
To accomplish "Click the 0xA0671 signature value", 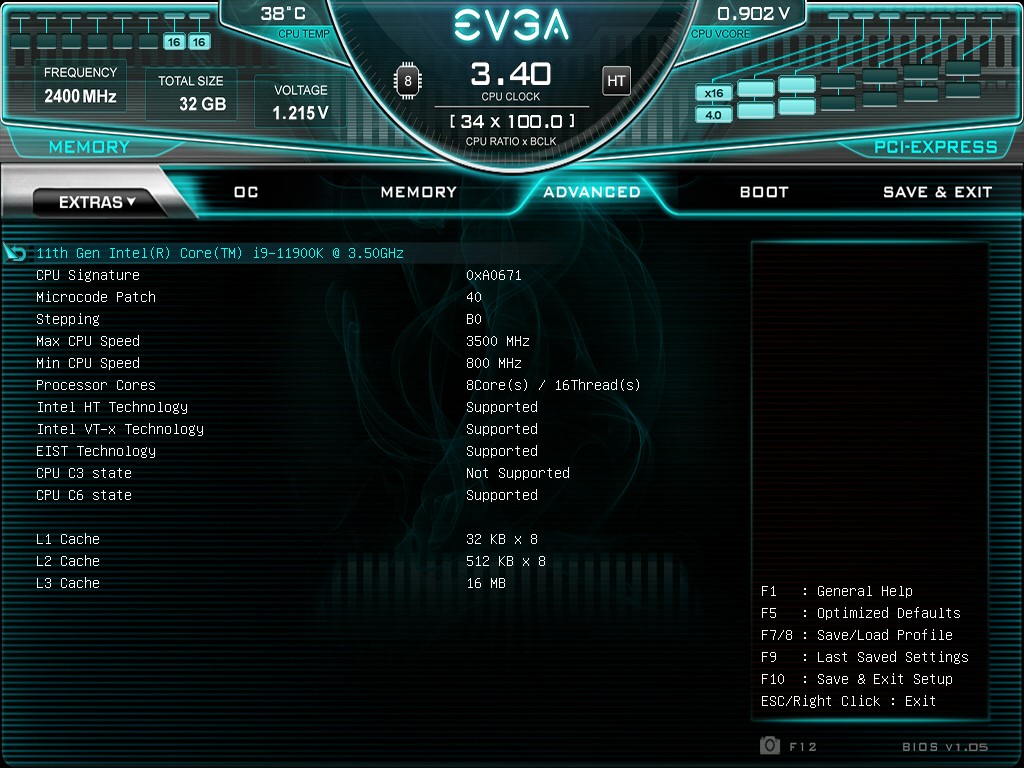I will click(x=494, y=275).
